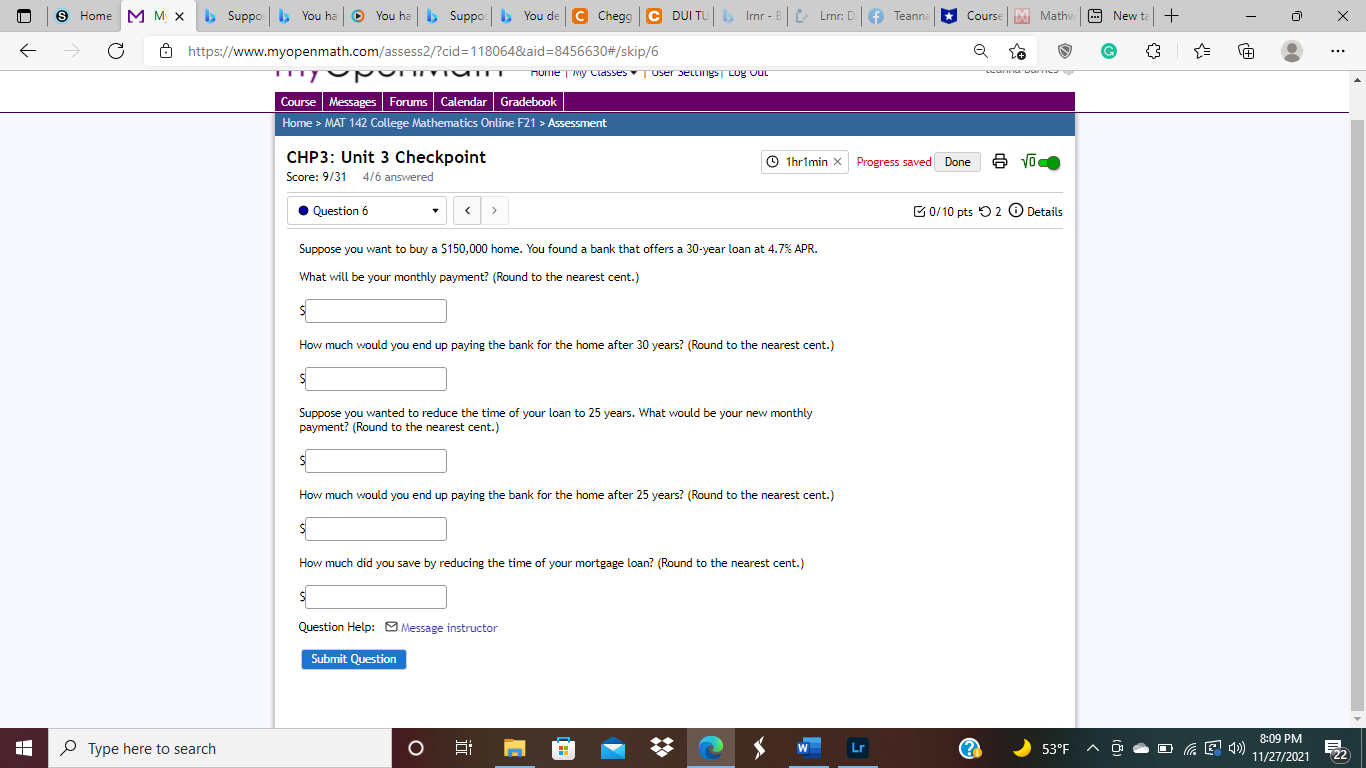Focus the total paid after 25 years box

376,529
